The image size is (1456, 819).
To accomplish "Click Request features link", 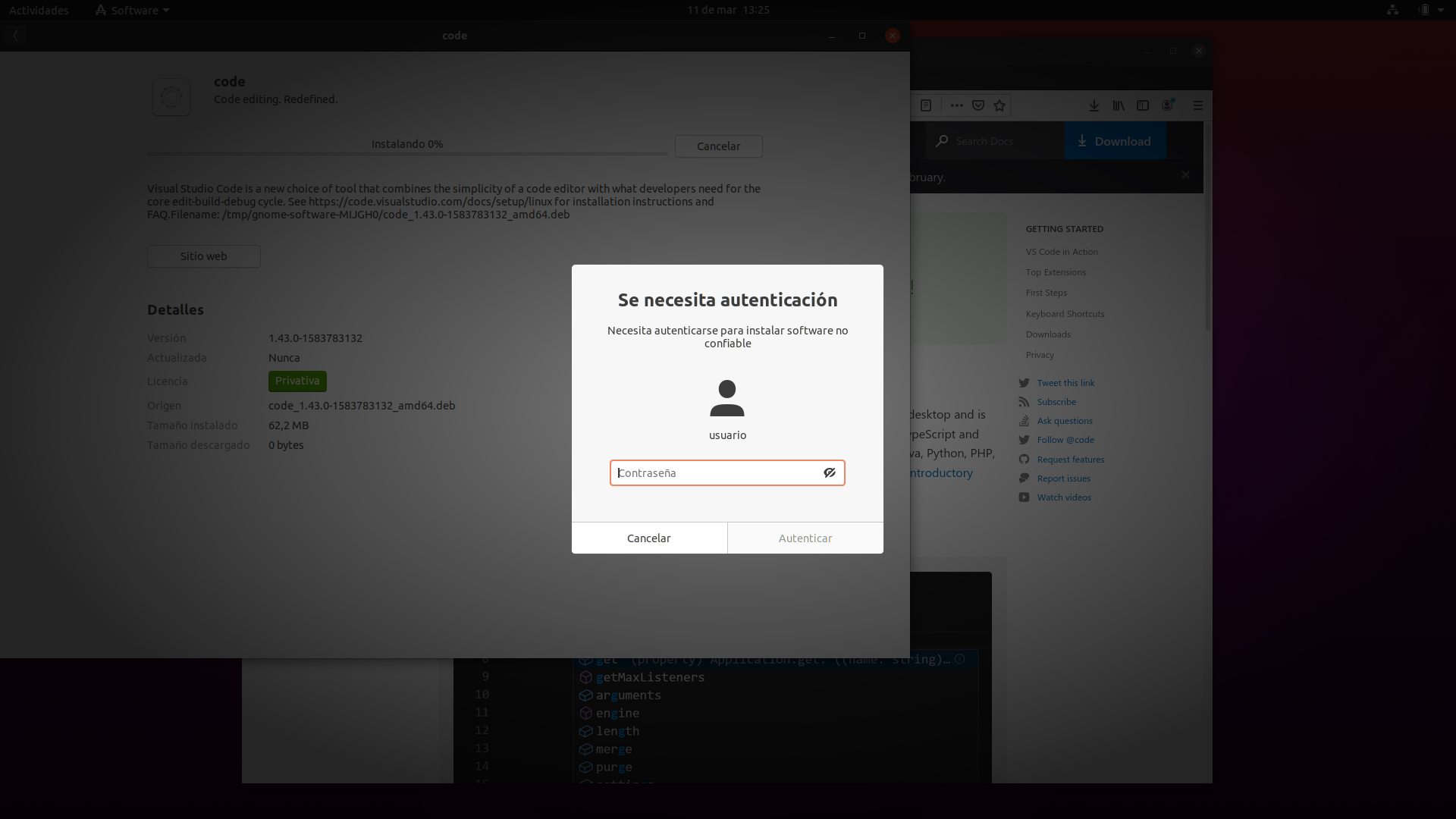I will 1071,460.
